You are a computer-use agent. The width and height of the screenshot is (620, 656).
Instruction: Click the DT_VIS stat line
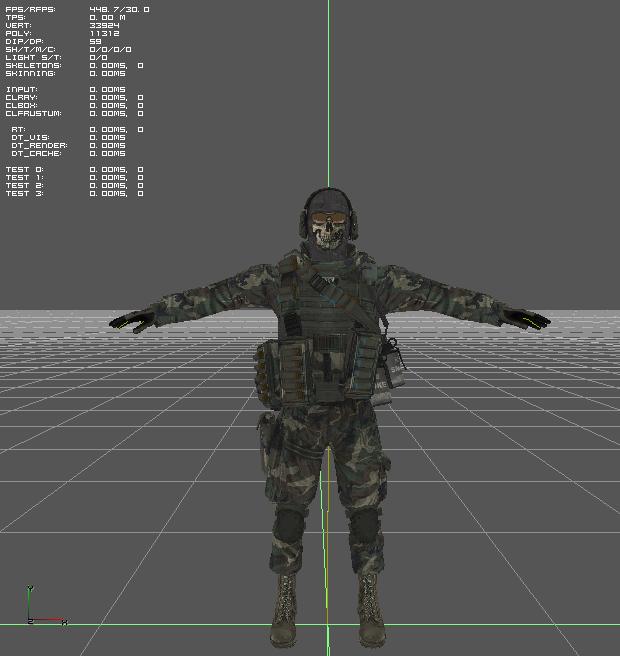point(68,137)
